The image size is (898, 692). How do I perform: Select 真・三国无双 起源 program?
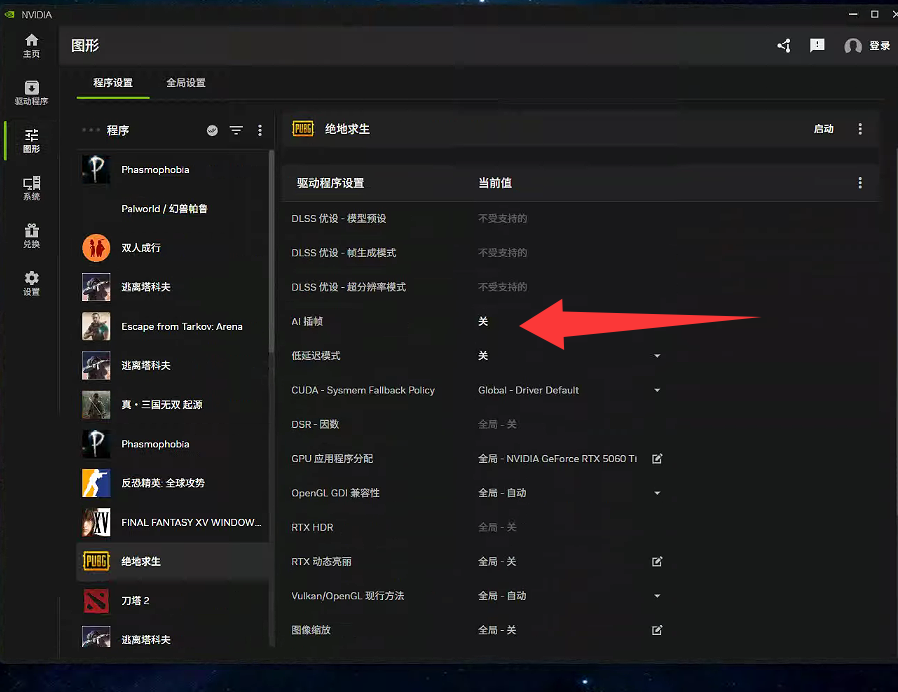tap(172, 404)
